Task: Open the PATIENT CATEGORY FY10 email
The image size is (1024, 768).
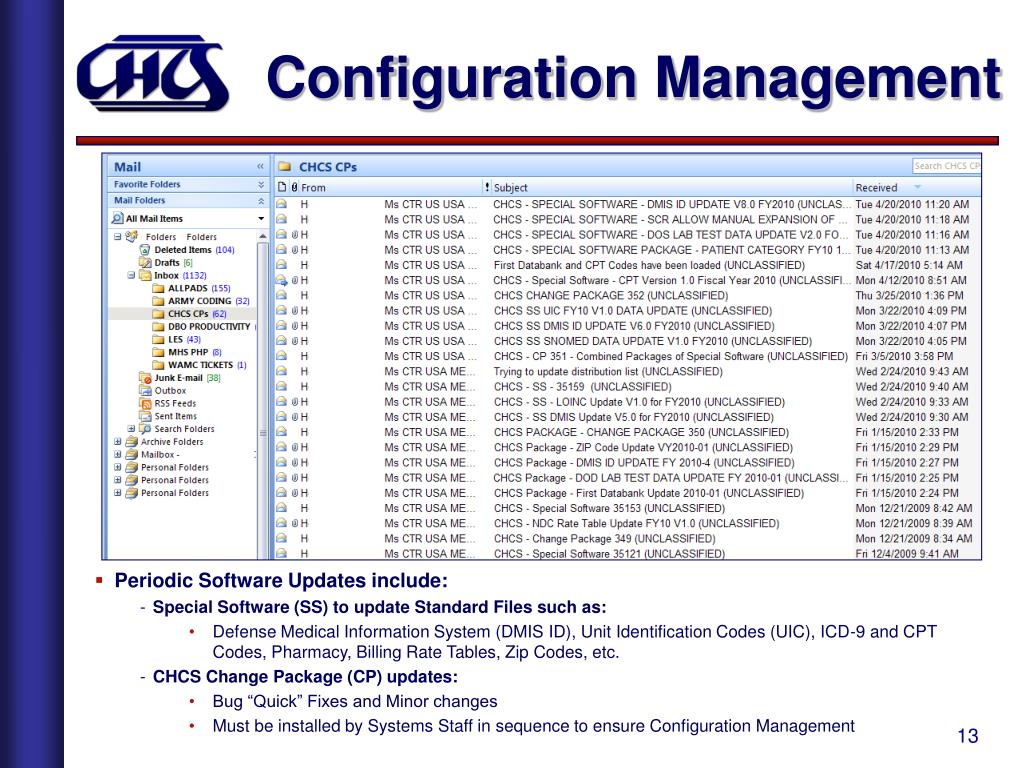Action: coord(628,250)
